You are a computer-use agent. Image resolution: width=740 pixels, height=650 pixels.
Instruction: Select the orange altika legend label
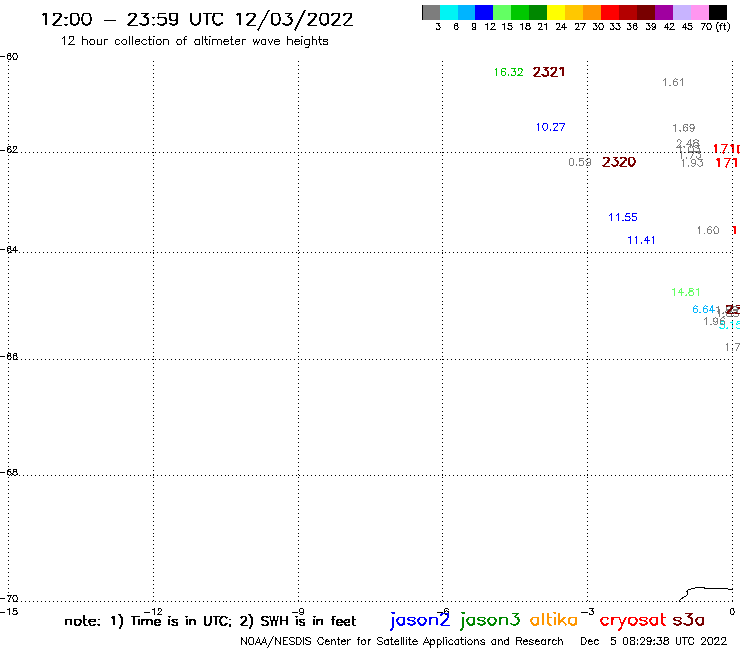(554, 619)
